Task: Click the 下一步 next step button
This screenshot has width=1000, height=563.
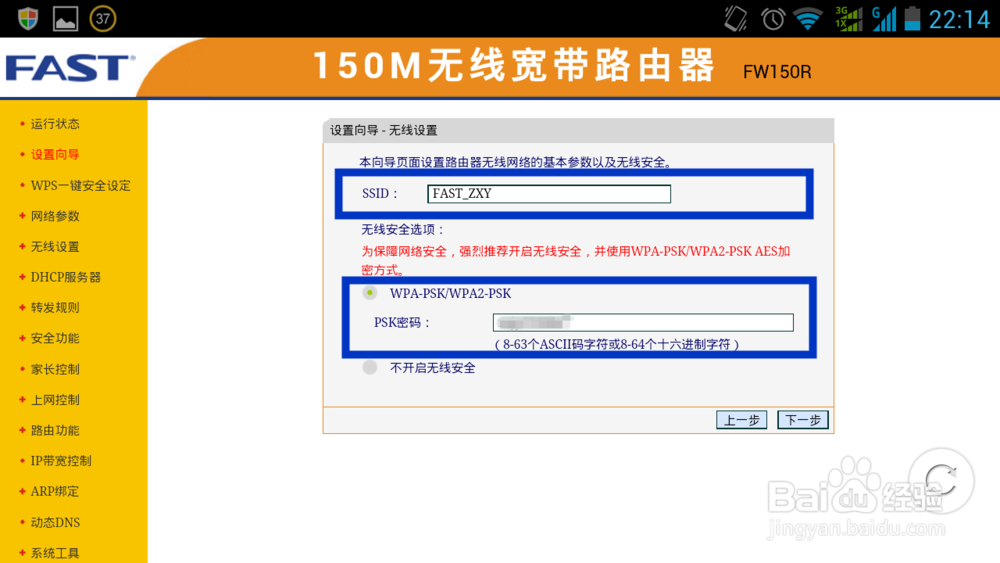Action: [x=802, y=420]
